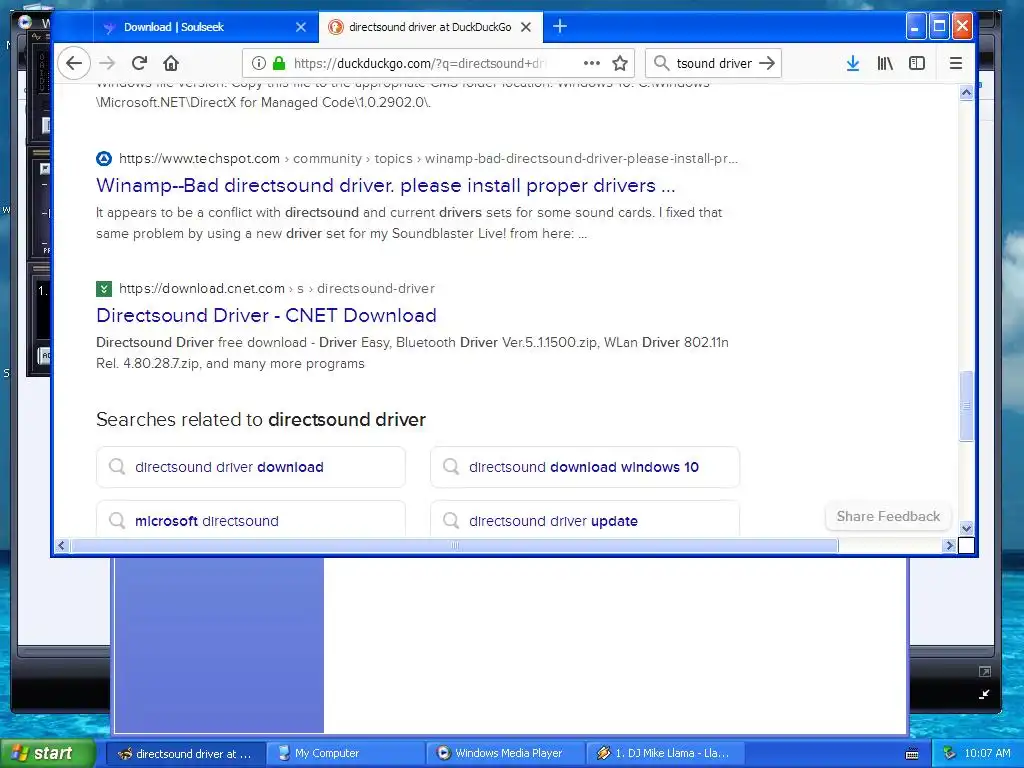Close the Download | Soulseek tab
The image size is (1024, 768).
pyautogui.click(x=300, y=27)
